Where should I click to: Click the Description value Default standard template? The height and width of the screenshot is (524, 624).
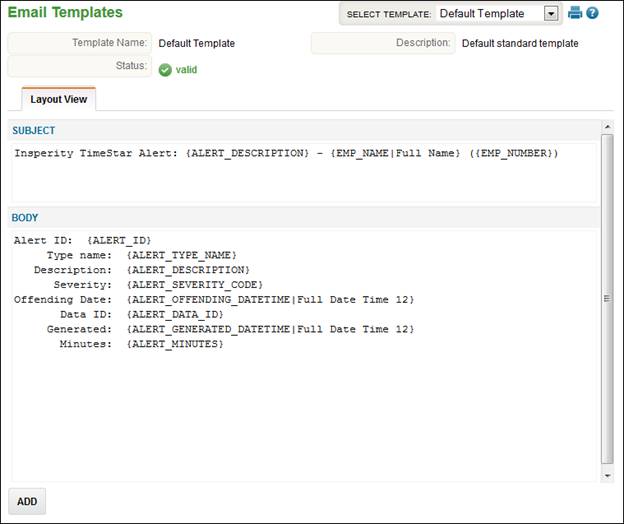click(520, 43)
